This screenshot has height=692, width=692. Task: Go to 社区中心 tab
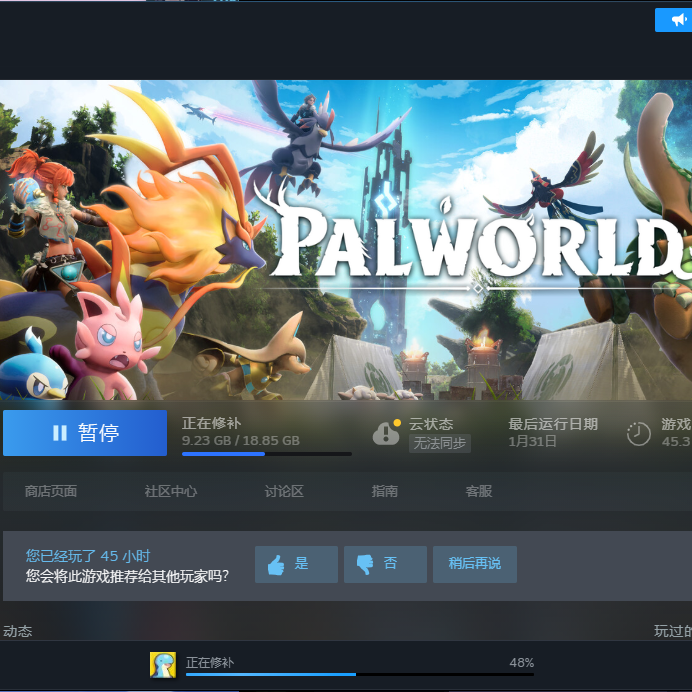pyautogui.click(x=170, y=491)
